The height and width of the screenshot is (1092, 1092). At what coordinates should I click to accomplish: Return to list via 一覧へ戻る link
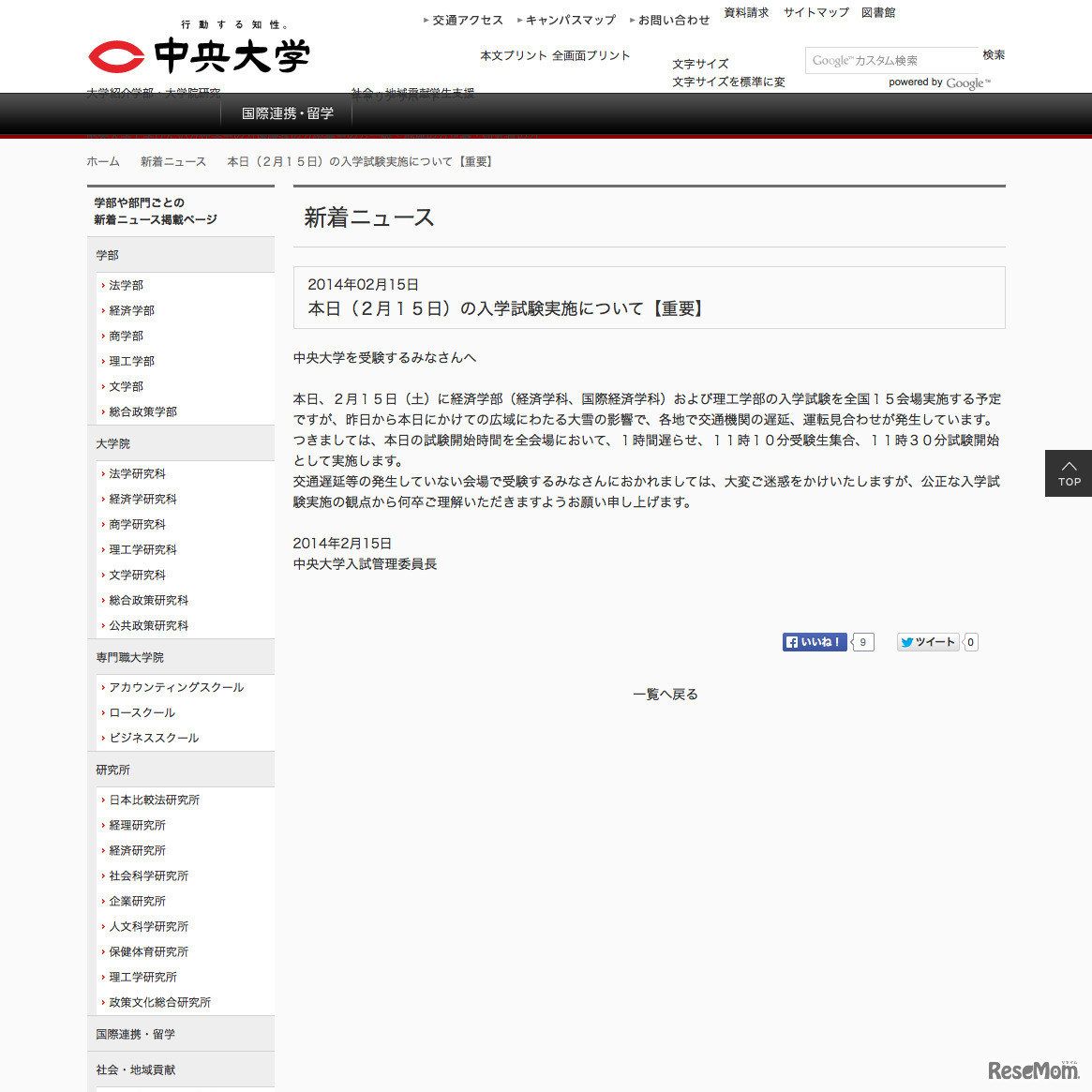pyautogui.click(x=666, y=693)
